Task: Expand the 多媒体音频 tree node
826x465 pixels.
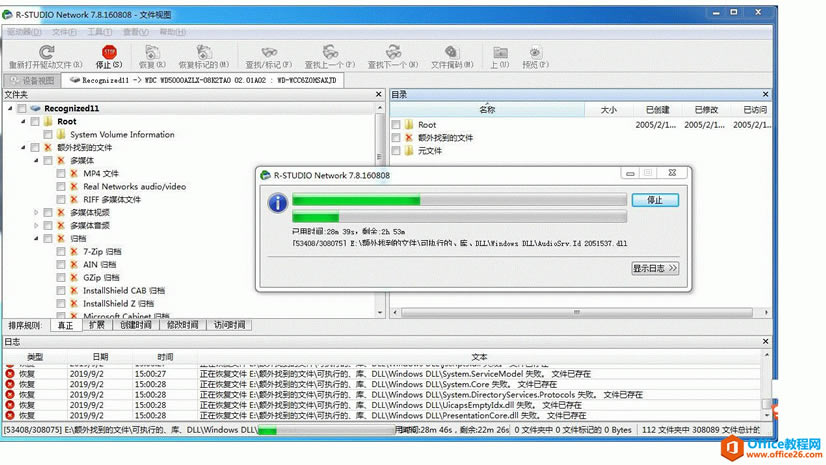Action: (36, 225)
